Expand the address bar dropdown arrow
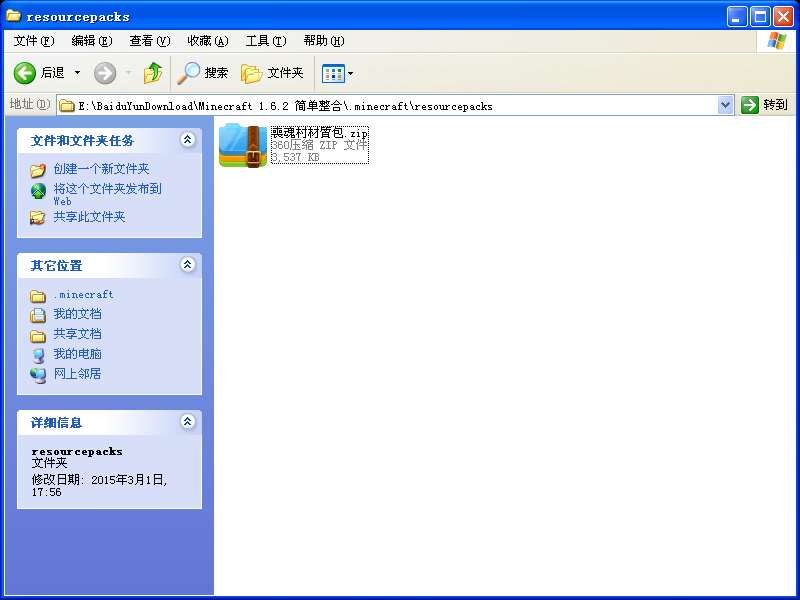 [725, 106]
